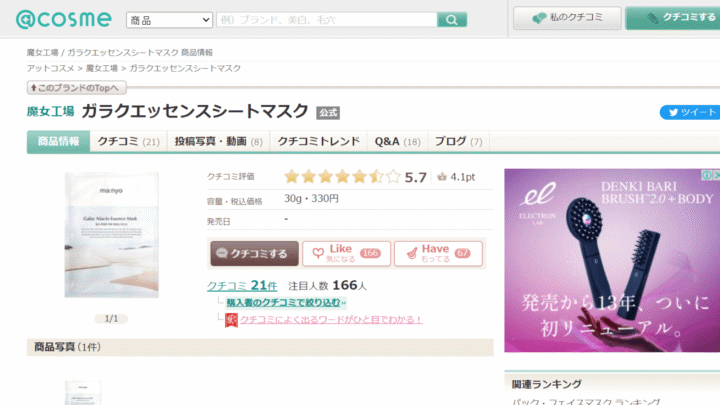Click the red icon beside クチコミワード link

point(231,320)
